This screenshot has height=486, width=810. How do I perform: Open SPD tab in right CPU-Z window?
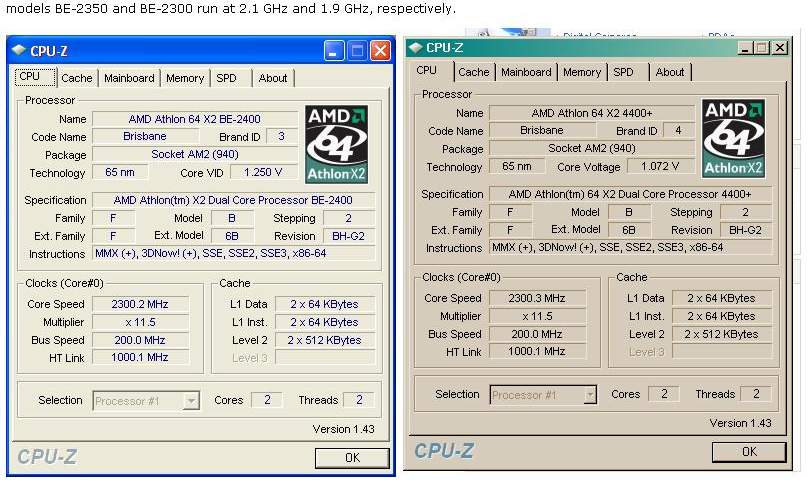(x=624, y=72)
